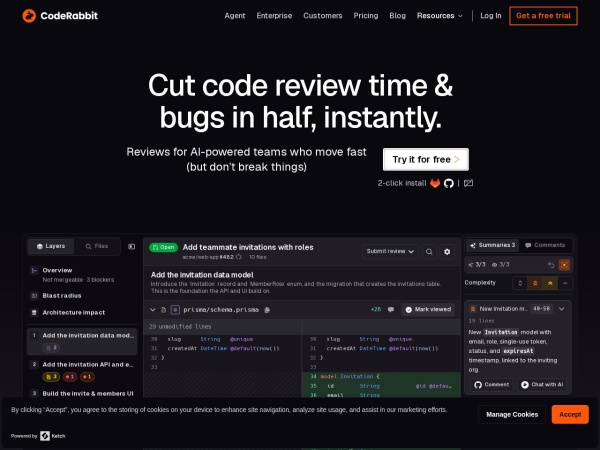Image resolution: width=600 pixels, height=450 pixels.
Task: Click the file count badge under layer 1
Action: (51, 347)
